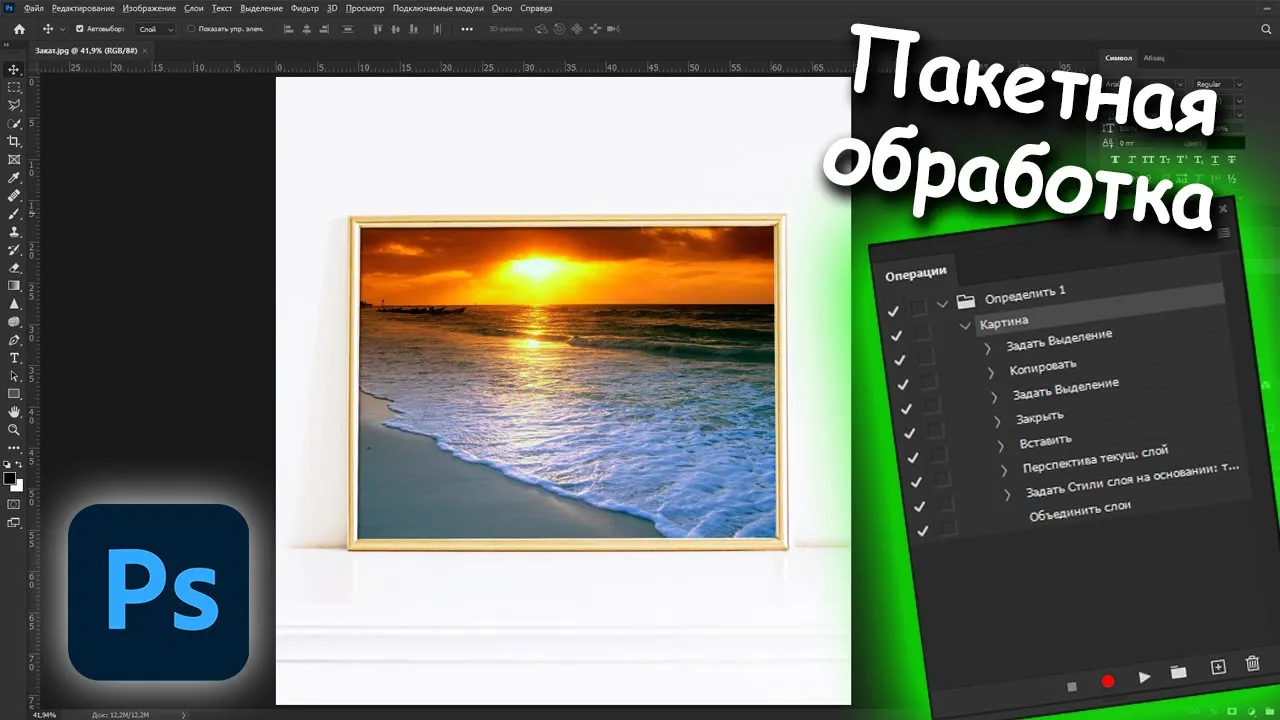
Task: Click the foreground color swatch
Action: (x=10, y=479)
